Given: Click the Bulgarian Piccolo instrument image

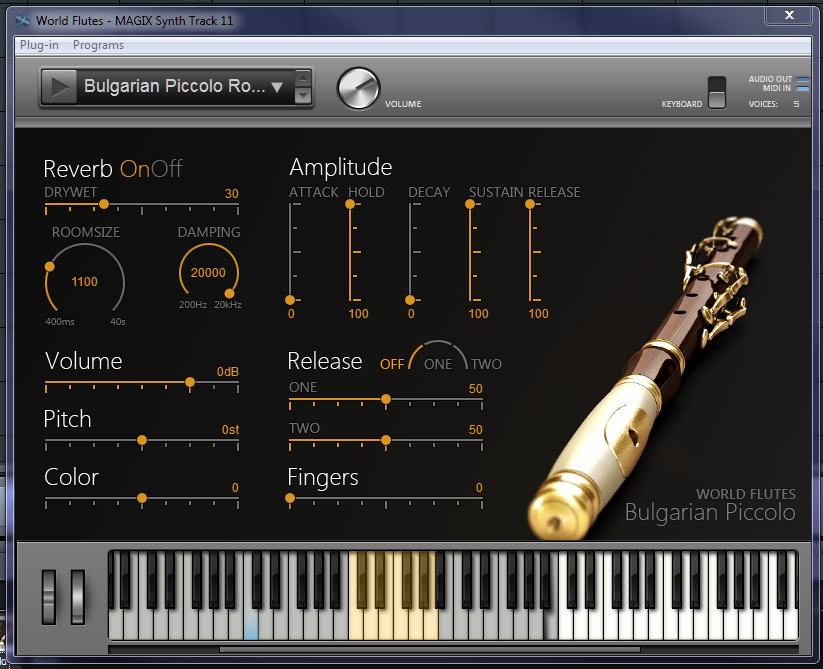Looking at the screenshot, I should pyautogui.click(x=644, y=377).
